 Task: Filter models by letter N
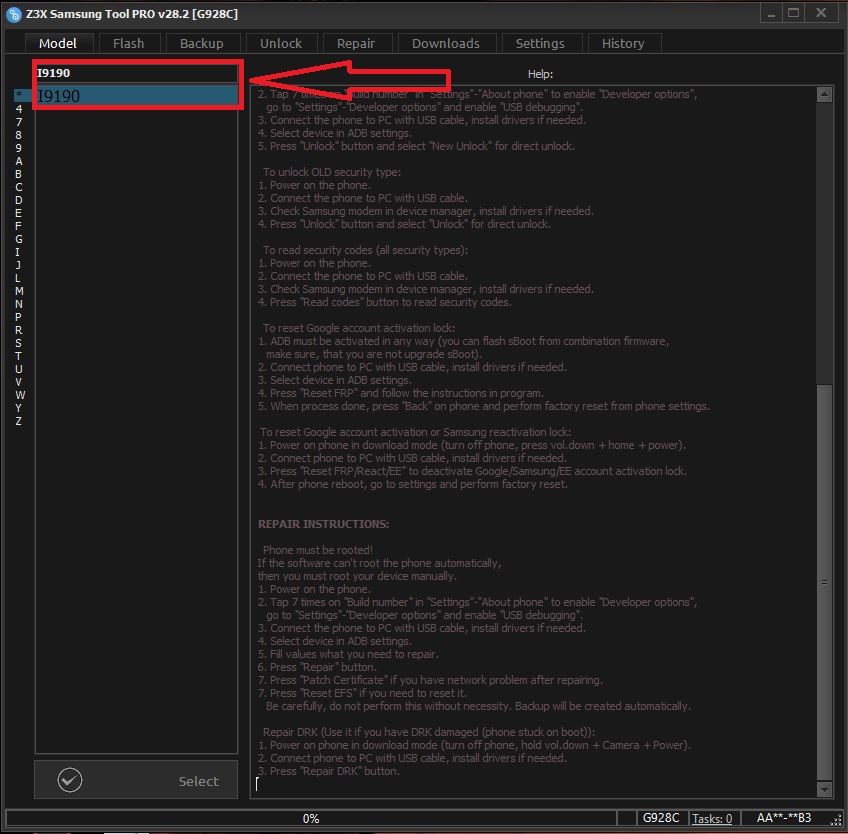pos(19,304)
